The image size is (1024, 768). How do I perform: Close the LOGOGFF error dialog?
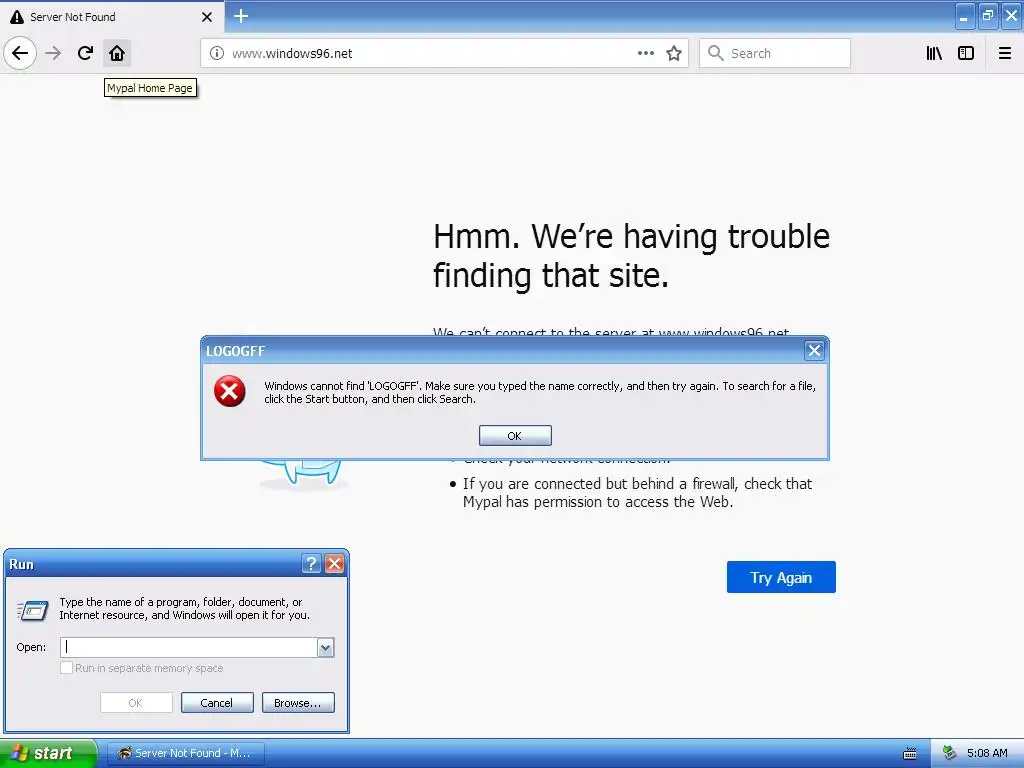pyautogui.click(x=814, y=351)
